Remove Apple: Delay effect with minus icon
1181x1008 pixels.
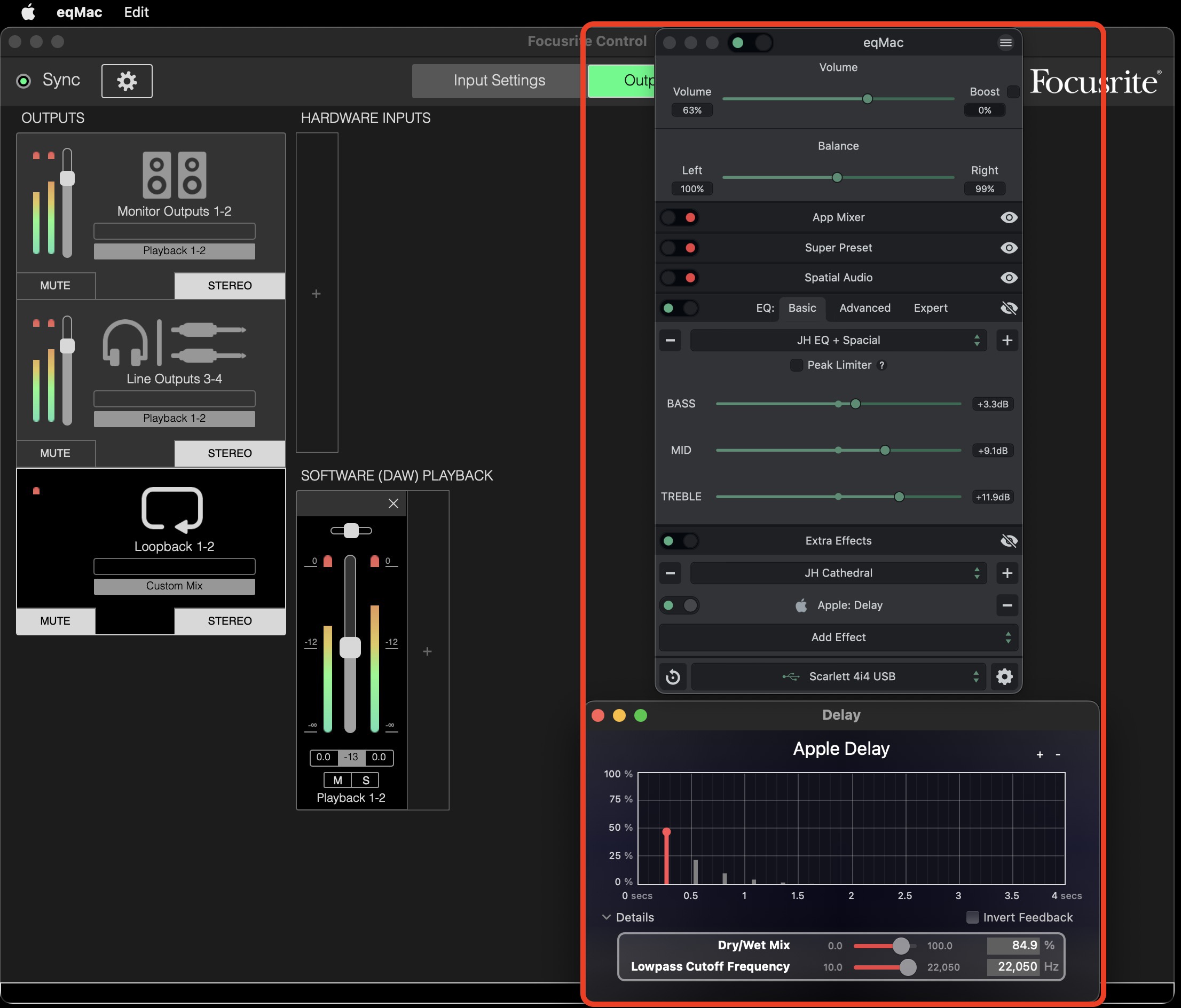pyautogui.click(x=1006, y=605)
